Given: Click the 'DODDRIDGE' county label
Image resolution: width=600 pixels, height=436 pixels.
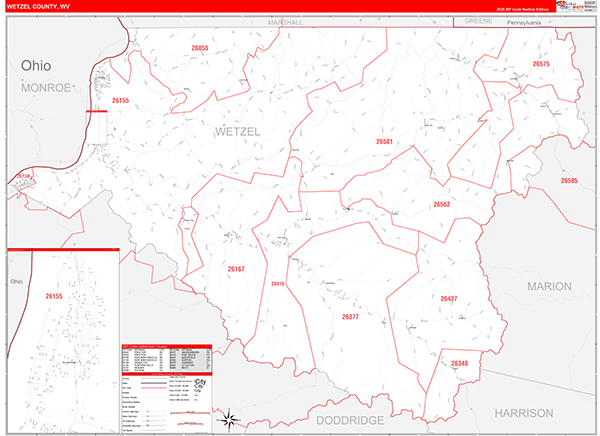Looking at the screenshot, I should point(350,420).
